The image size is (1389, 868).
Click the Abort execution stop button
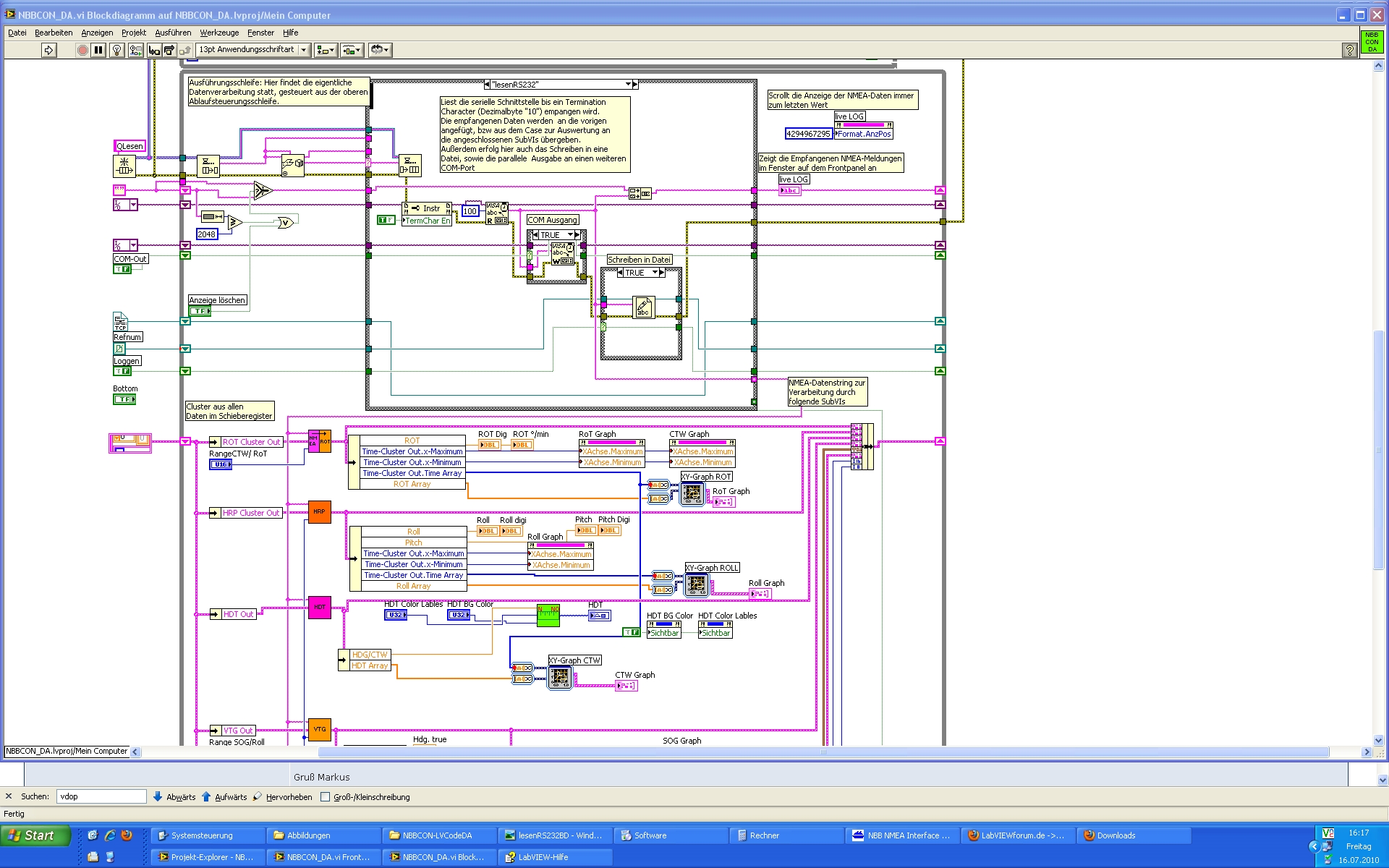82,50
